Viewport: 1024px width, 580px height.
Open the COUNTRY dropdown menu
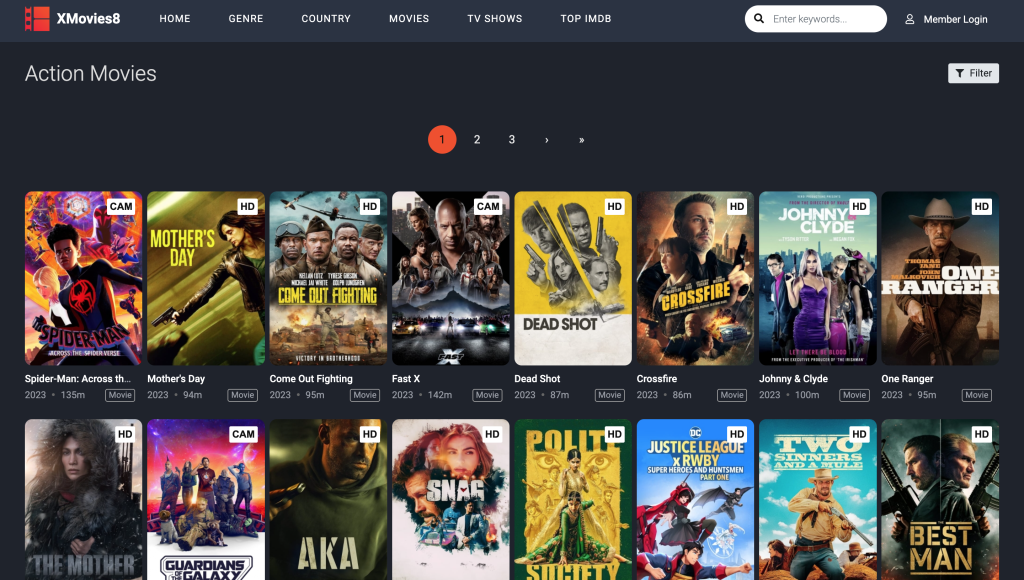tap(326, 18)
